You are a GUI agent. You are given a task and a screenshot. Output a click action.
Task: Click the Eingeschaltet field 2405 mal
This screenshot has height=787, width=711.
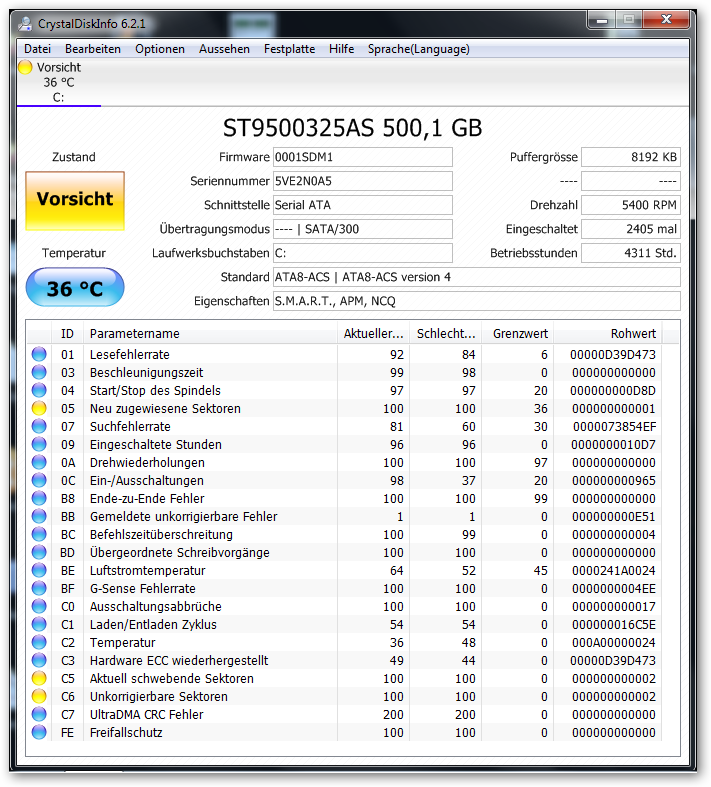[631, 229]
